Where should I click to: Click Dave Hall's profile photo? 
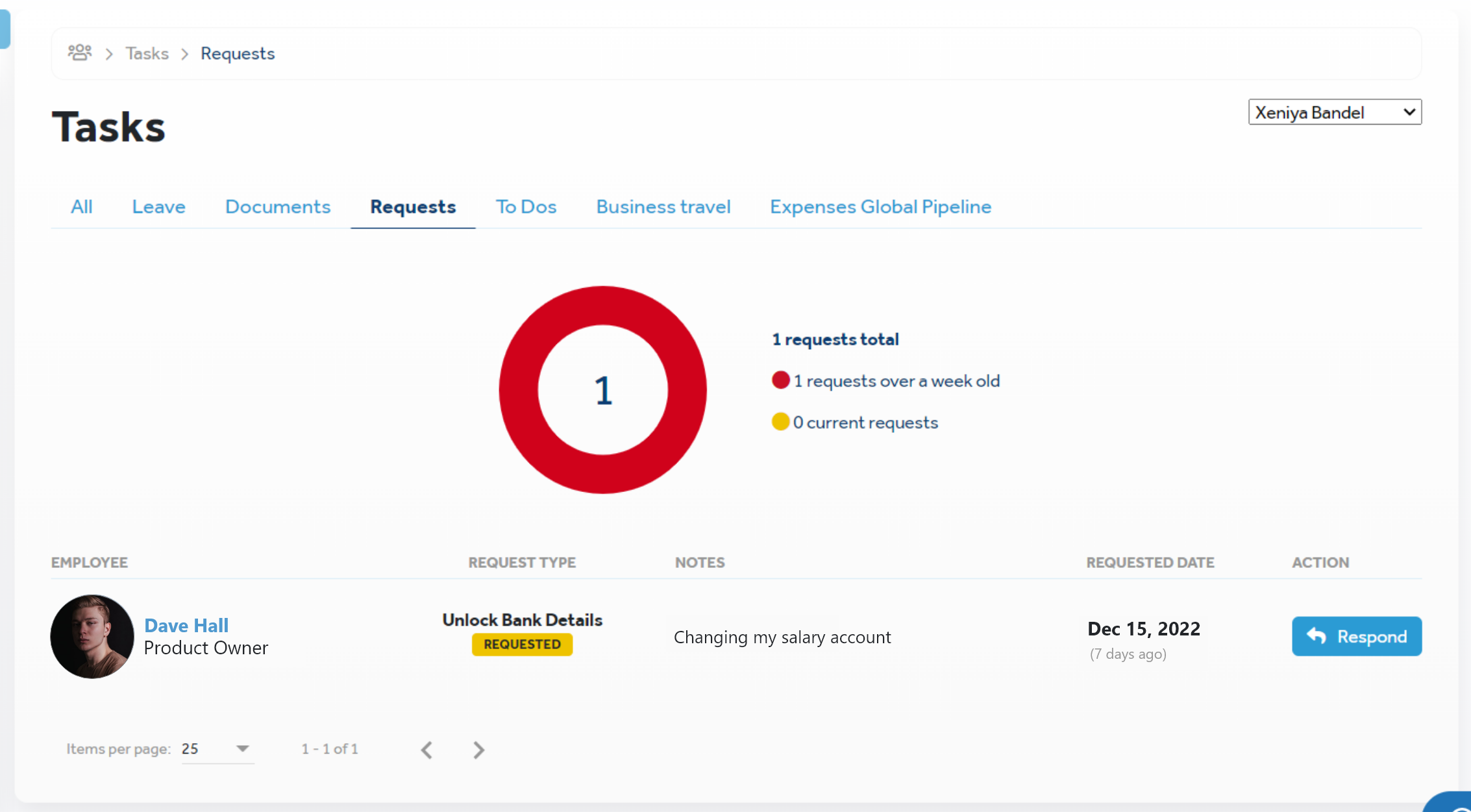coord(92,637)
